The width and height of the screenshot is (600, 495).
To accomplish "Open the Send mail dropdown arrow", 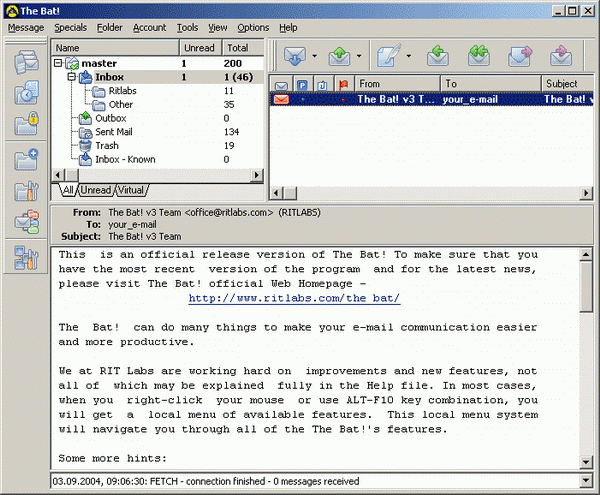I will pyautogui.click(x=359, y=56).
